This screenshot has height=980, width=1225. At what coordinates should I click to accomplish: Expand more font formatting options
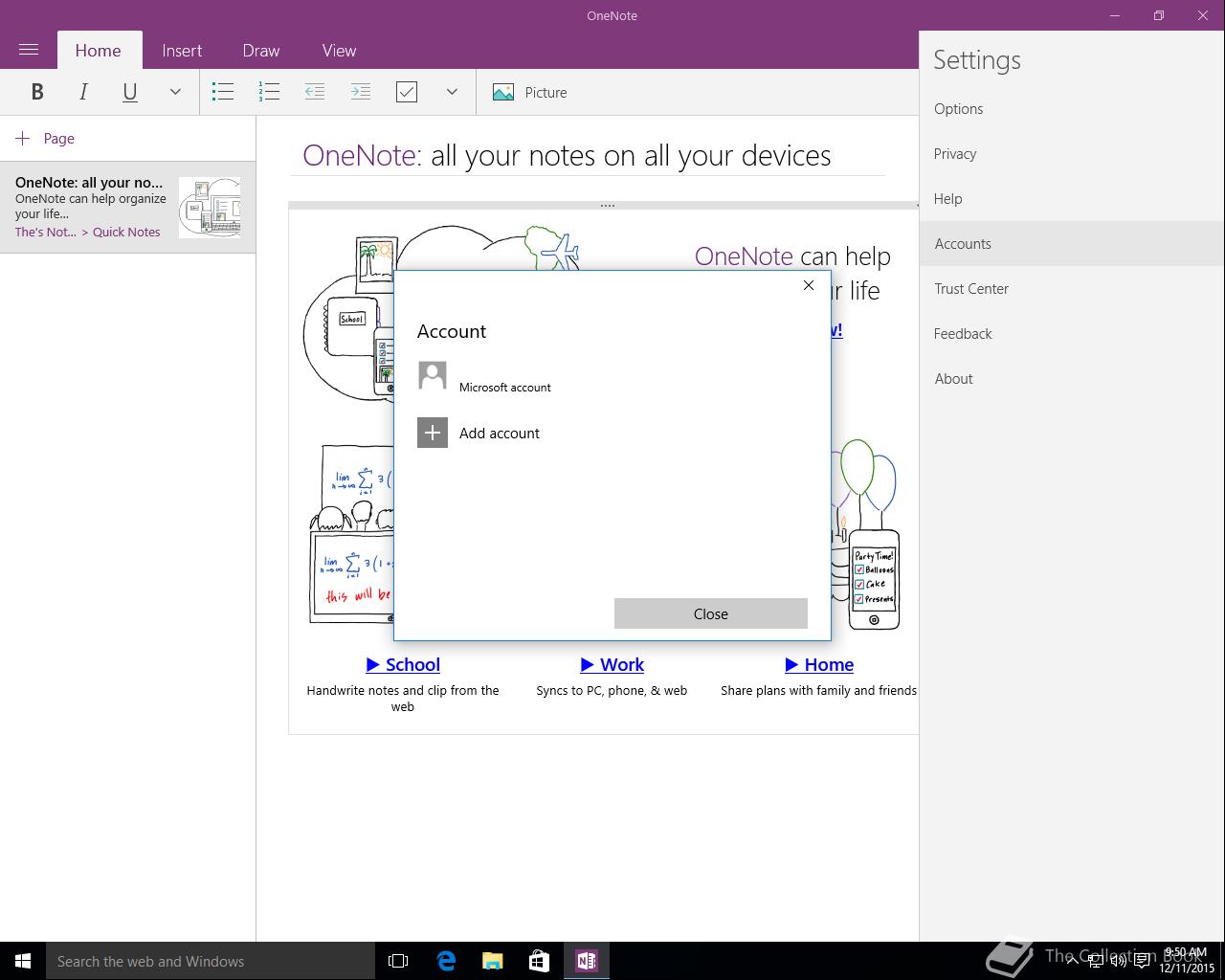(x=175, y=92)
